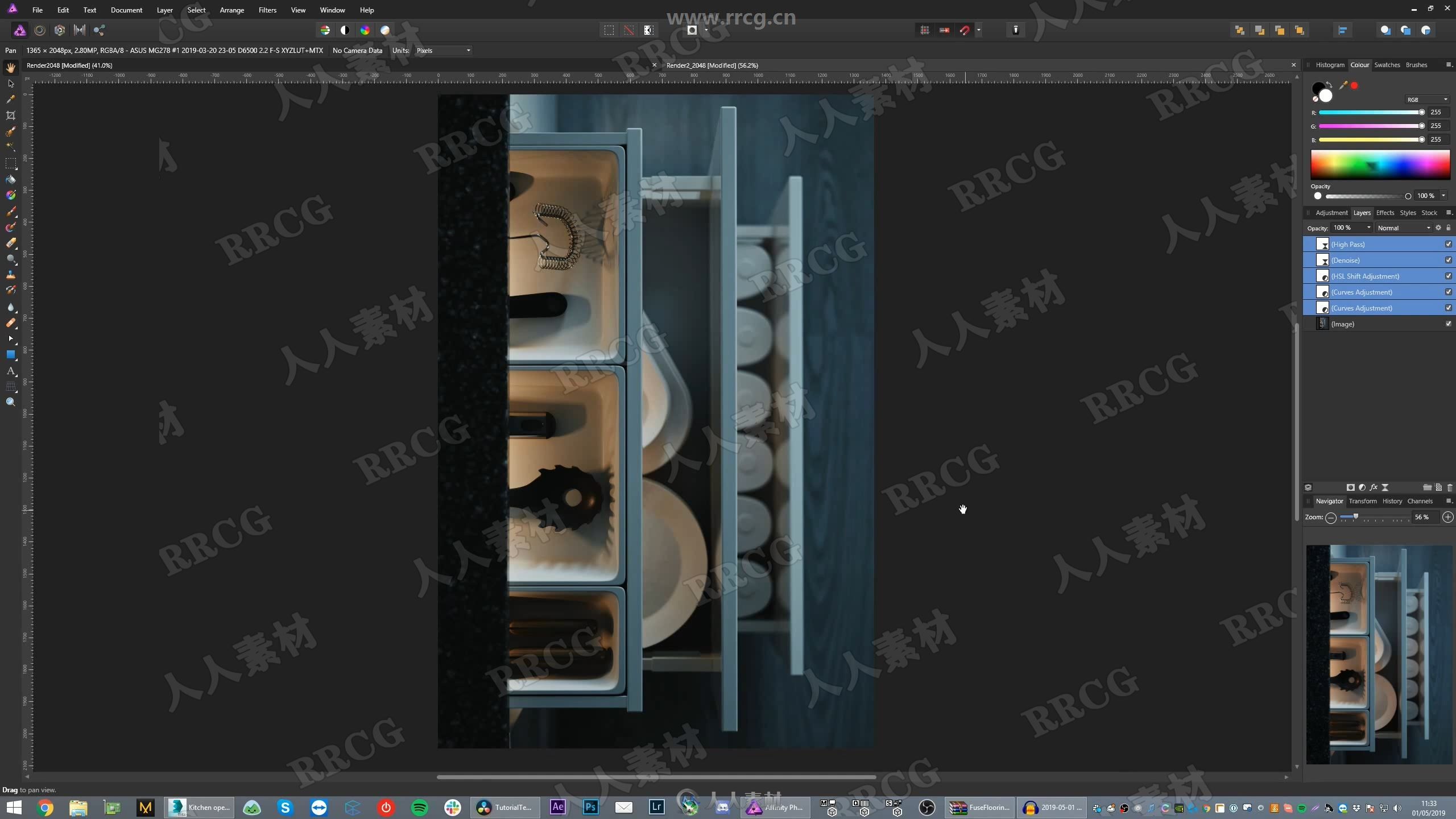Viewport: 1456px width, 819px height.
Task: Select the Move tool arrow
Action: pyautogui.click(x=10, y=84)
